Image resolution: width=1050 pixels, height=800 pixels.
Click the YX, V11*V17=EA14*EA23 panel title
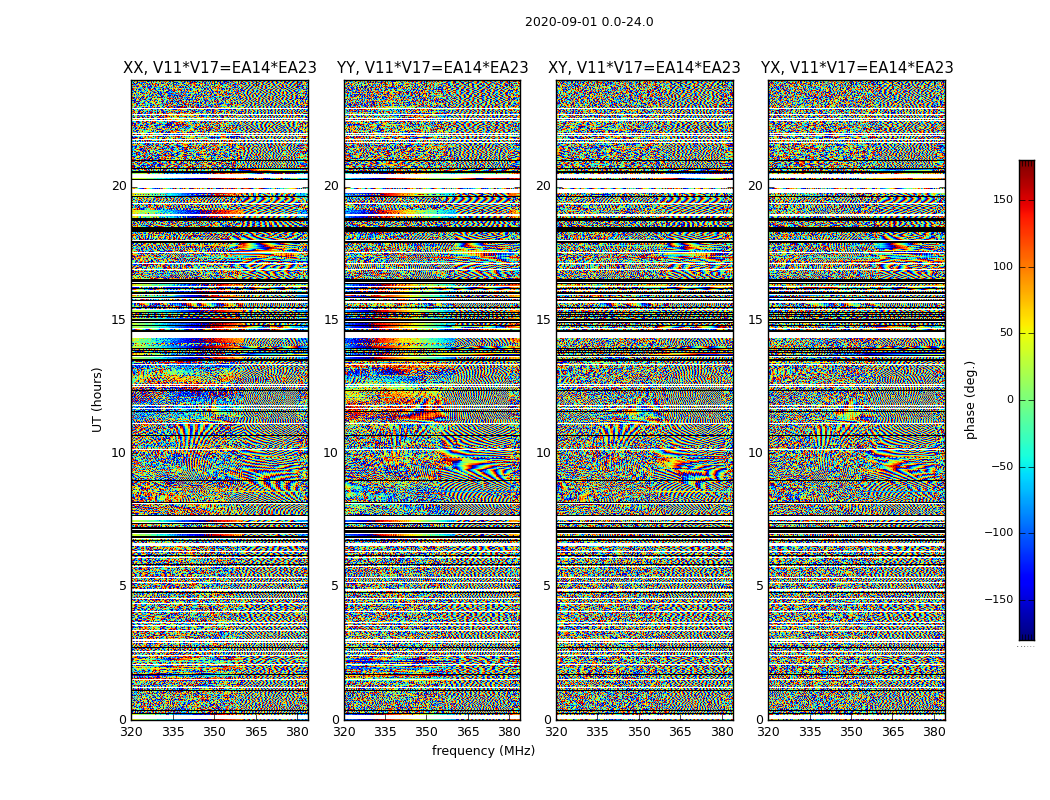857,68
